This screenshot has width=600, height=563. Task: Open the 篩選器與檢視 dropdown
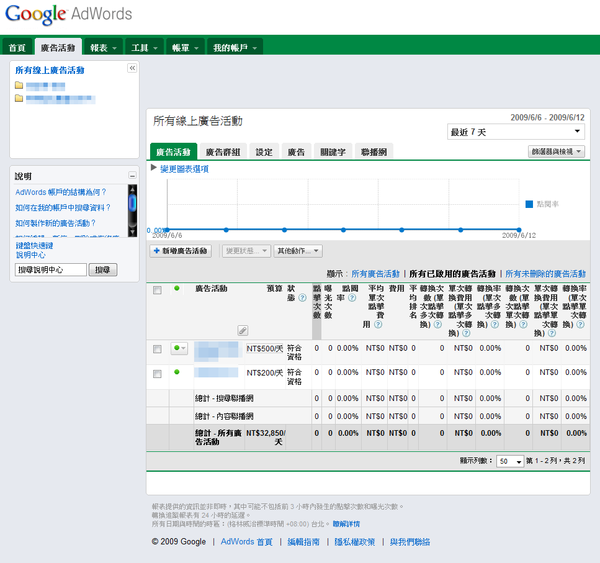coord(556,152)
